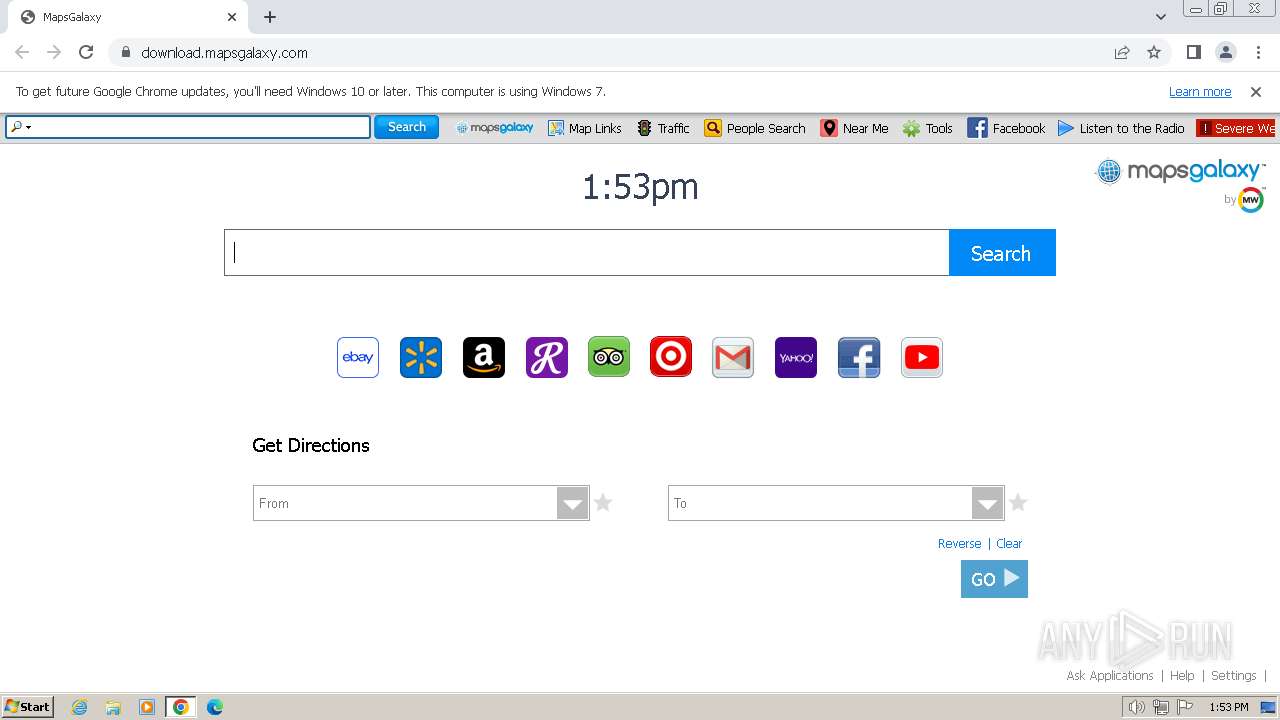Image resolution: width=1280 pixels, height=720 pixels.
Task: Expand the toolbar search magnifier dropdown
Action: [21, 127]
